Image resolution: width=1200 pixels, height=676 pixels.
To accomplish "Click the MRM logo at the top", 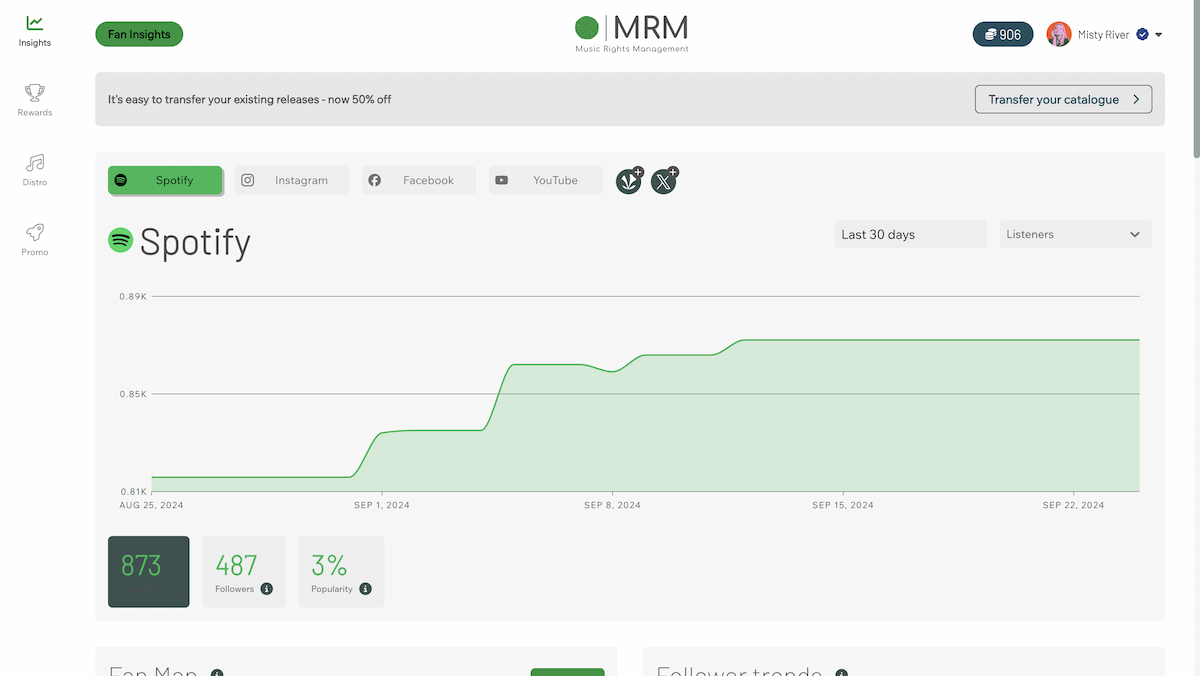I will (631, 33).
